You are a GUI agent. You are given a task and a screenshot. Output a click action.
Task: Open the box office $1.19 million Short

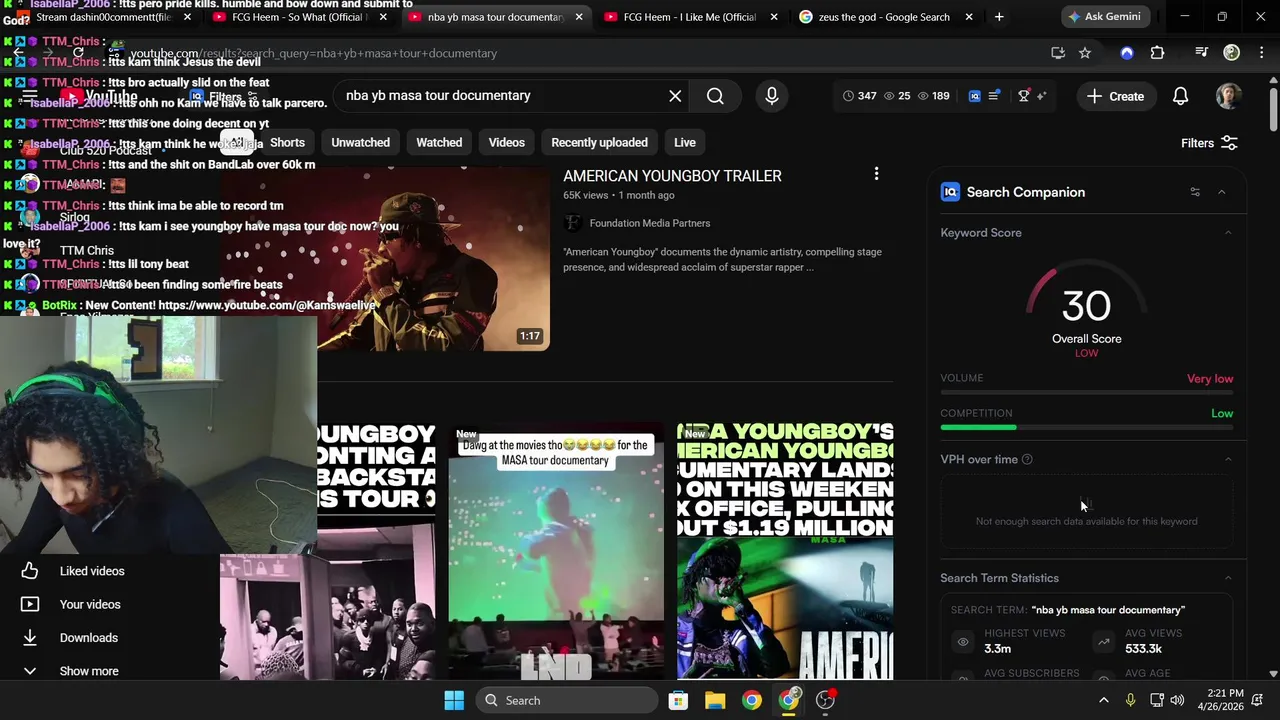(785, 550)
